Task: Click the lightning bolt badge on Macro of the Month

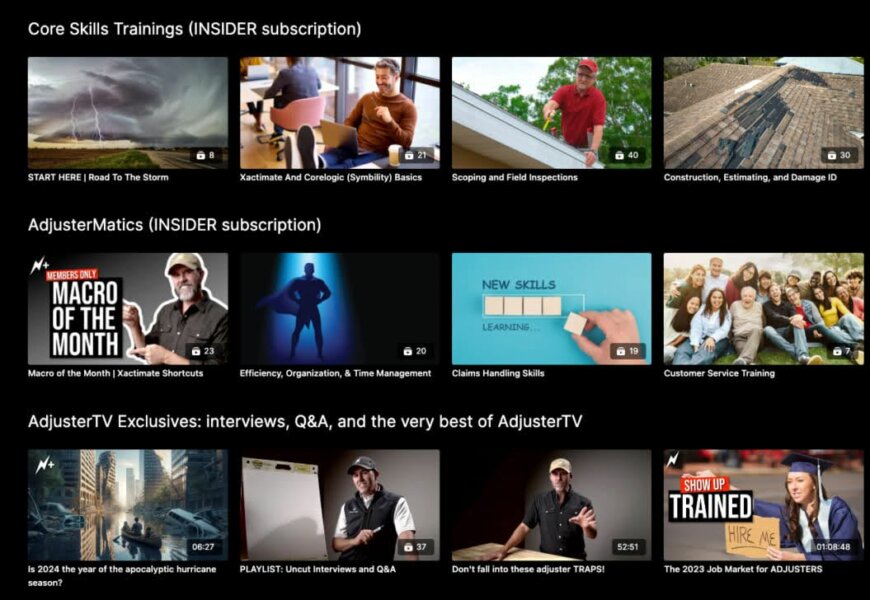Action: pyautogui.click(x=40, y=266)
